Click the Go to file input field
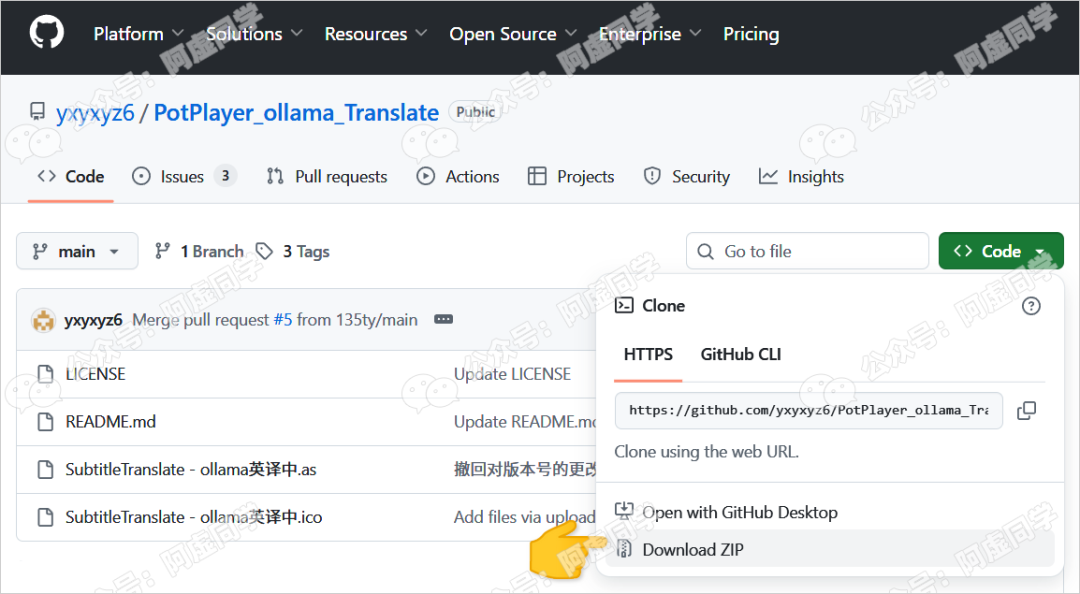This screenshot has height=594, width=1080. point(810,251)
